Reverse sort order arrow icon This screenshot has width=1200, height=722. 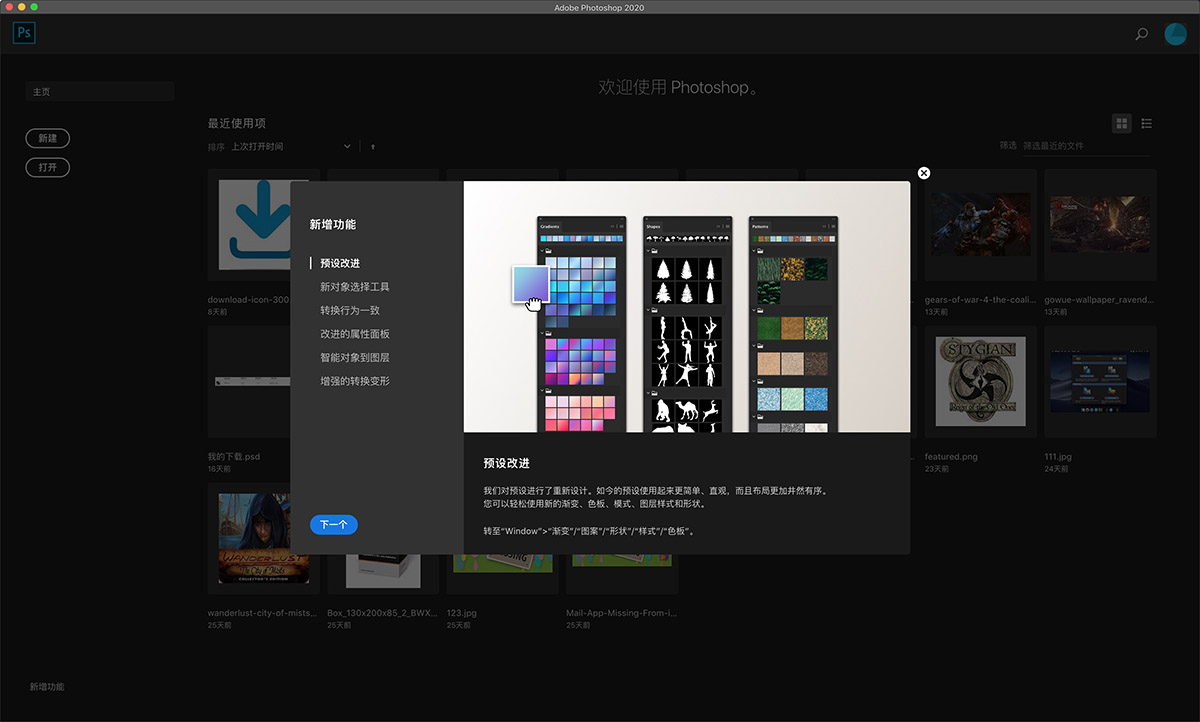point(373,146)
